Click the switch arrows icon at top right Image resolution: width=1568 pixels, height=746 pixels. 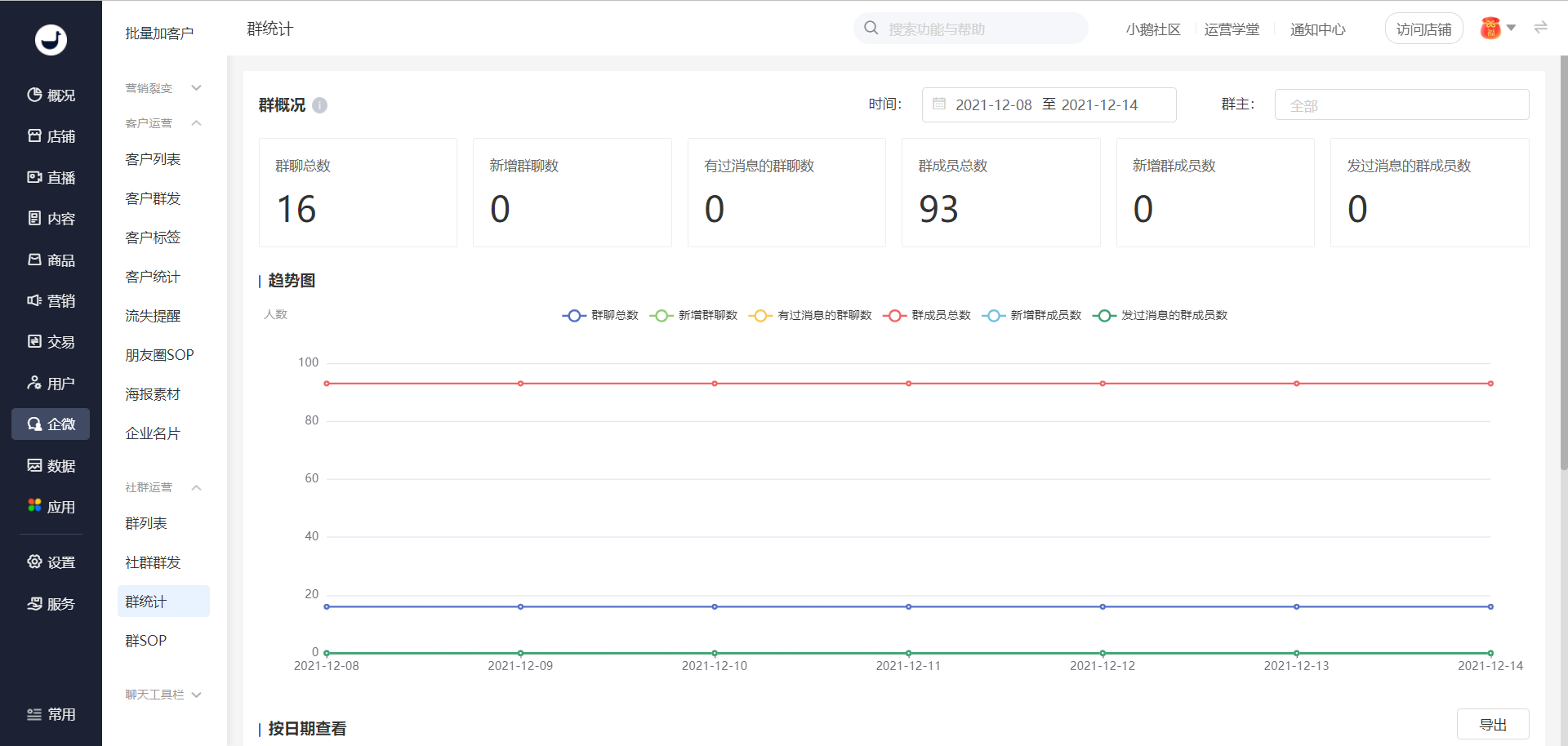pos(1540,28)
